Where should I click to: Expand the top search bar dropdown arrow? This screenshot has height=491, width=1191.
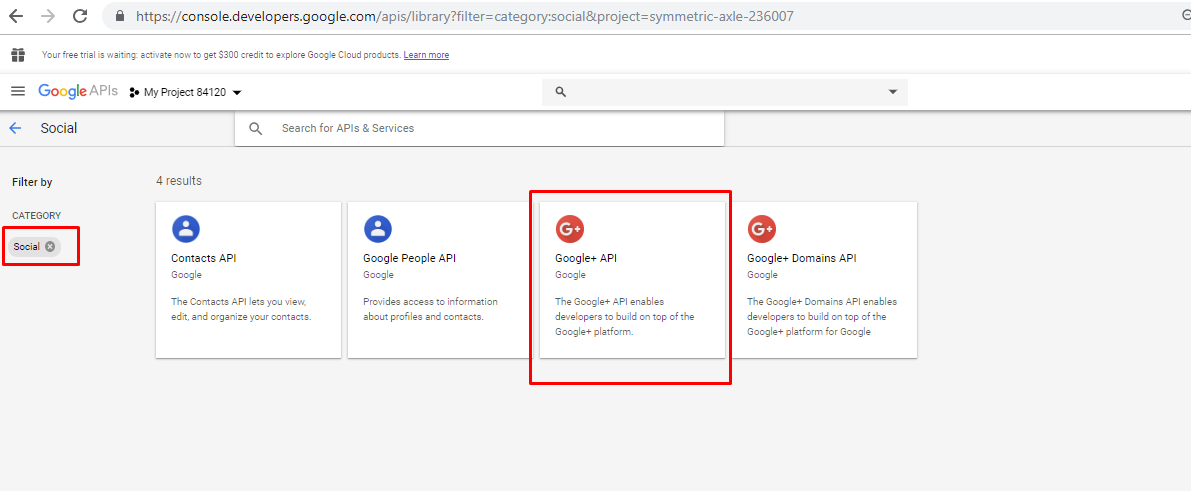892,92
